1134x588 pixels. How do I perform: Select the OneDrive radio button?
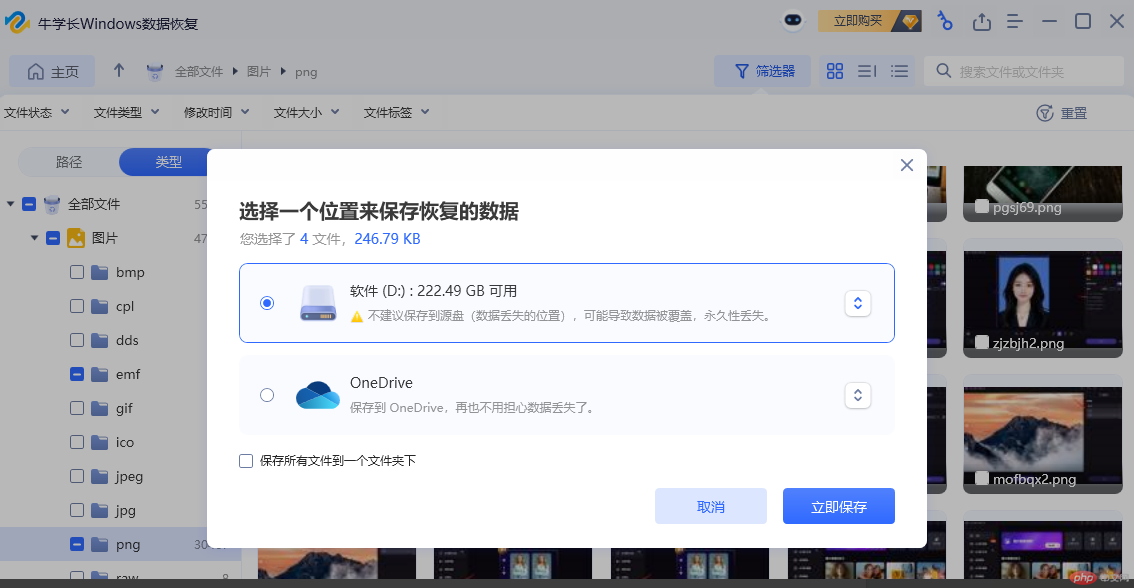click(x=267, y=395)
